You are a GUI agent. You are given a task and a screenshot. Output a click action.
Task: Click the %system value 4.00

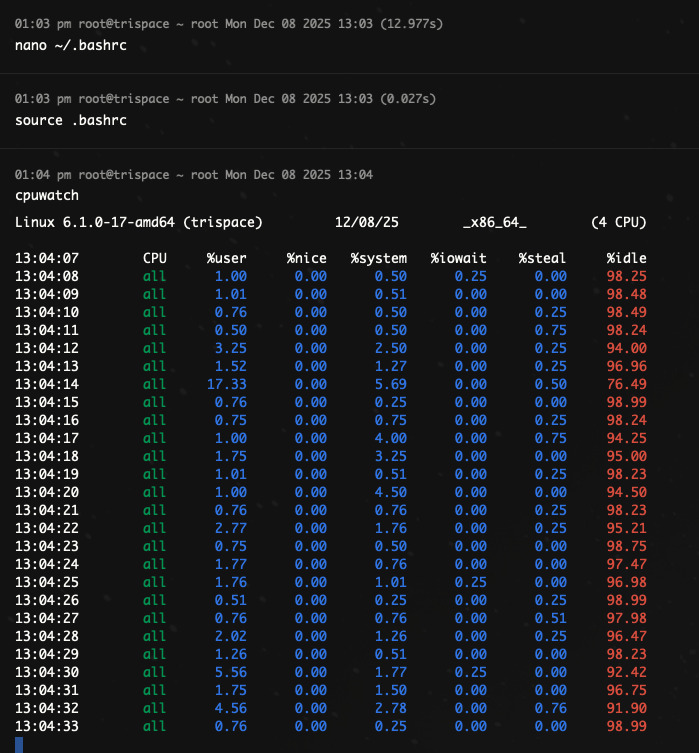point(391,438)
